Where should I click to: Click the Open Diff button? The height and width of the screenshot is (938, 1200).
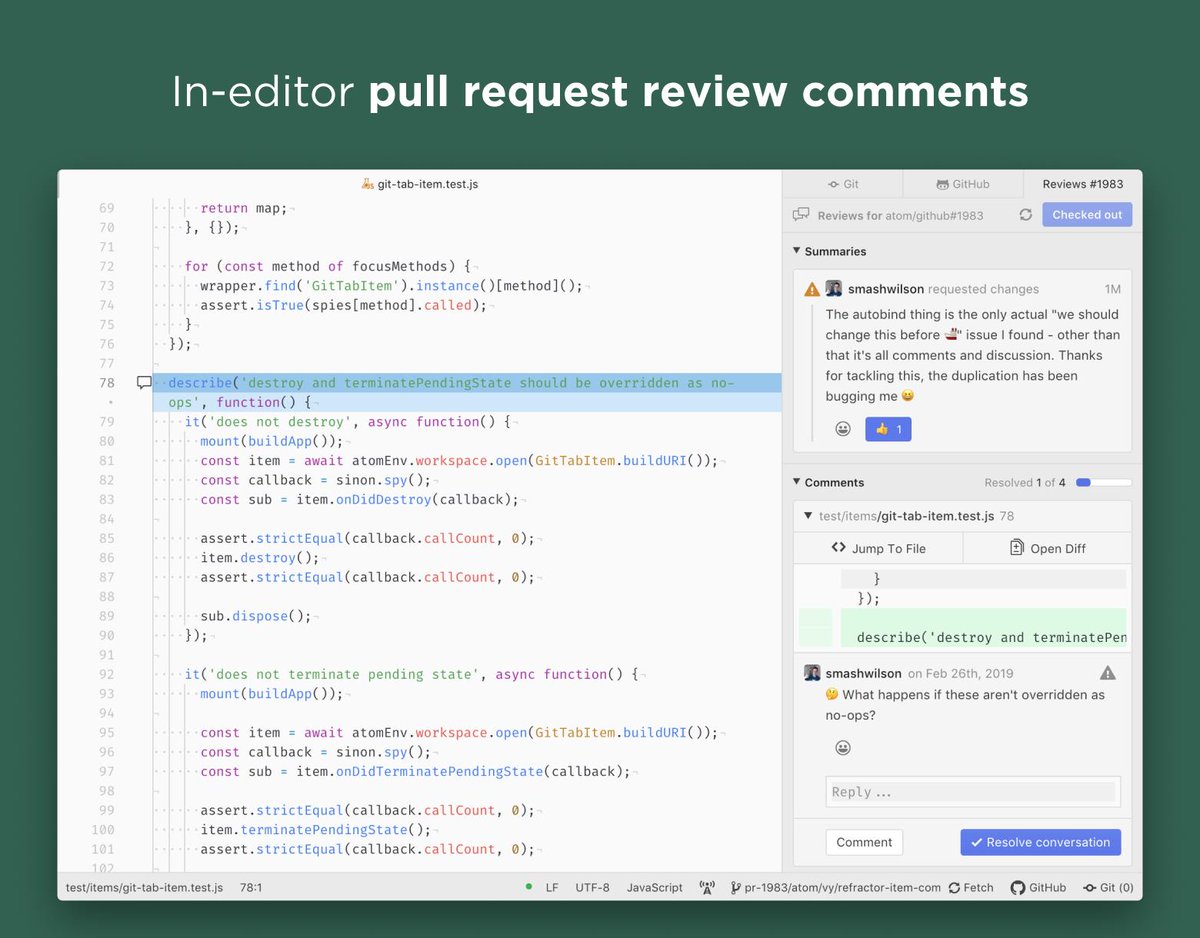(x=1047, y=548)
